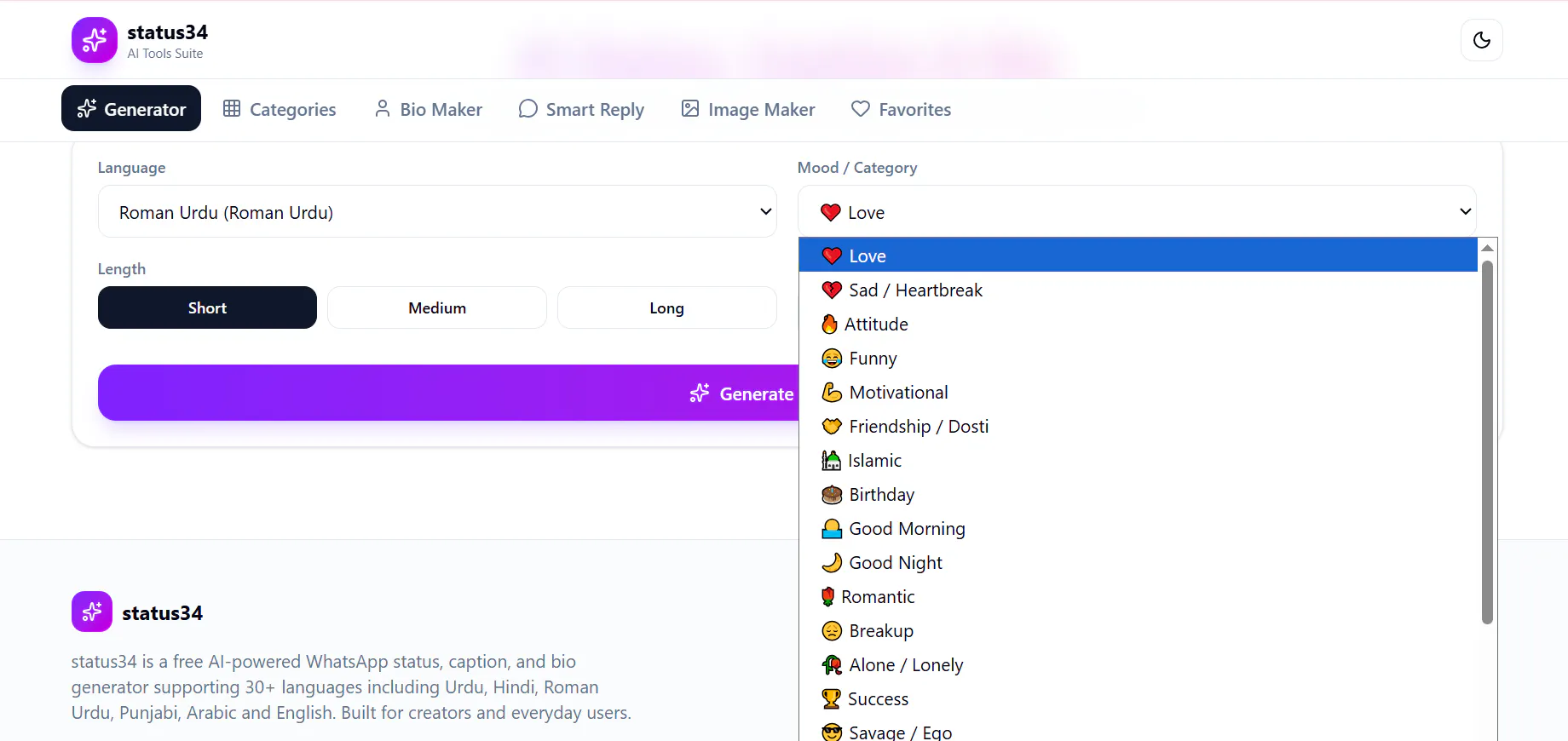Click the status34 header title text

[x=167, y=32]
